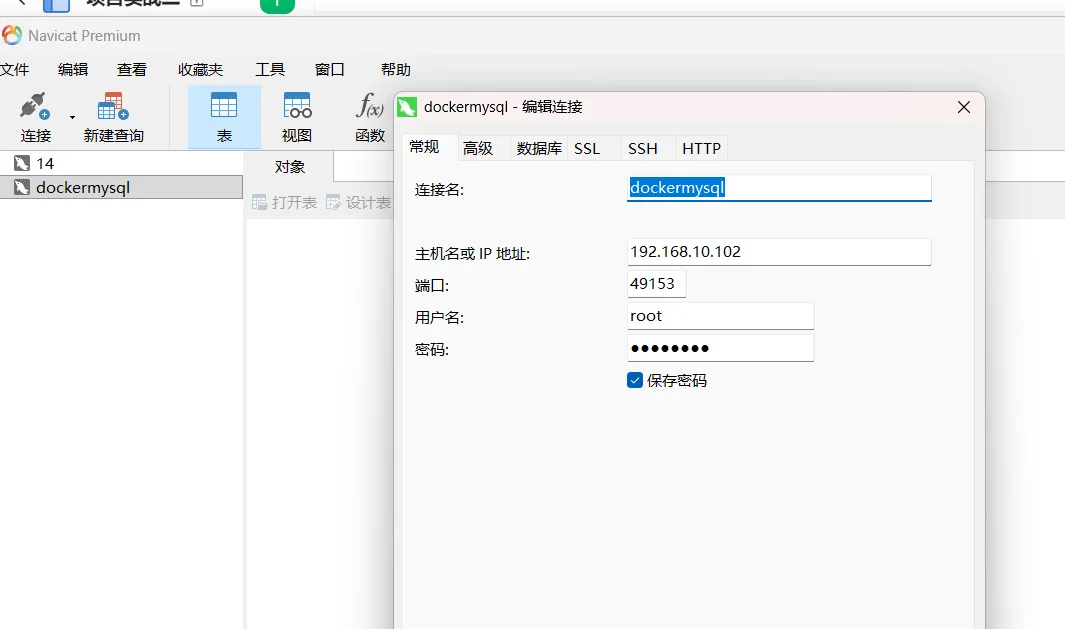The height and width of the screenshot is (629, 1065).
Task: Open the 工具 menu
Action: (x=270, y=69)
